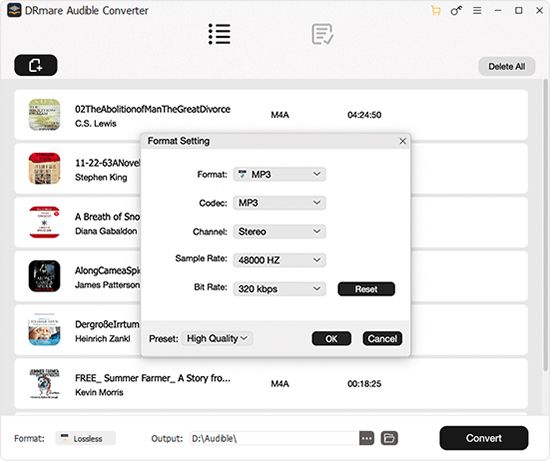The height and width of the screenshot is (461, 550).
Task: Switch to the audiobook list view tab
Action: click(x=220, y=34)
